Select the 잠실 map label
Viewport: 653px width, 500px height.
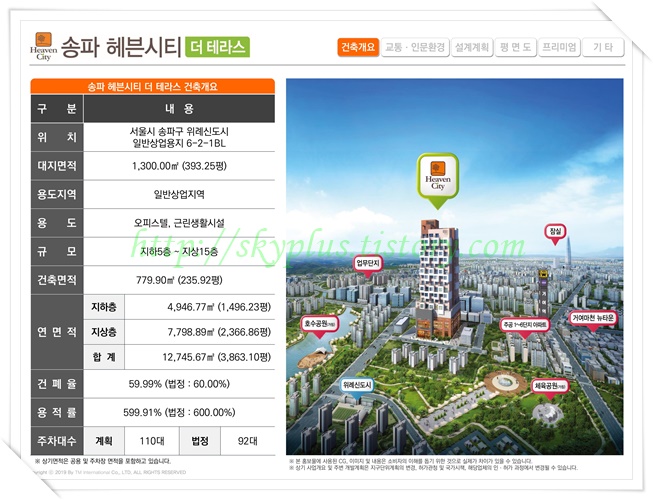556,233
